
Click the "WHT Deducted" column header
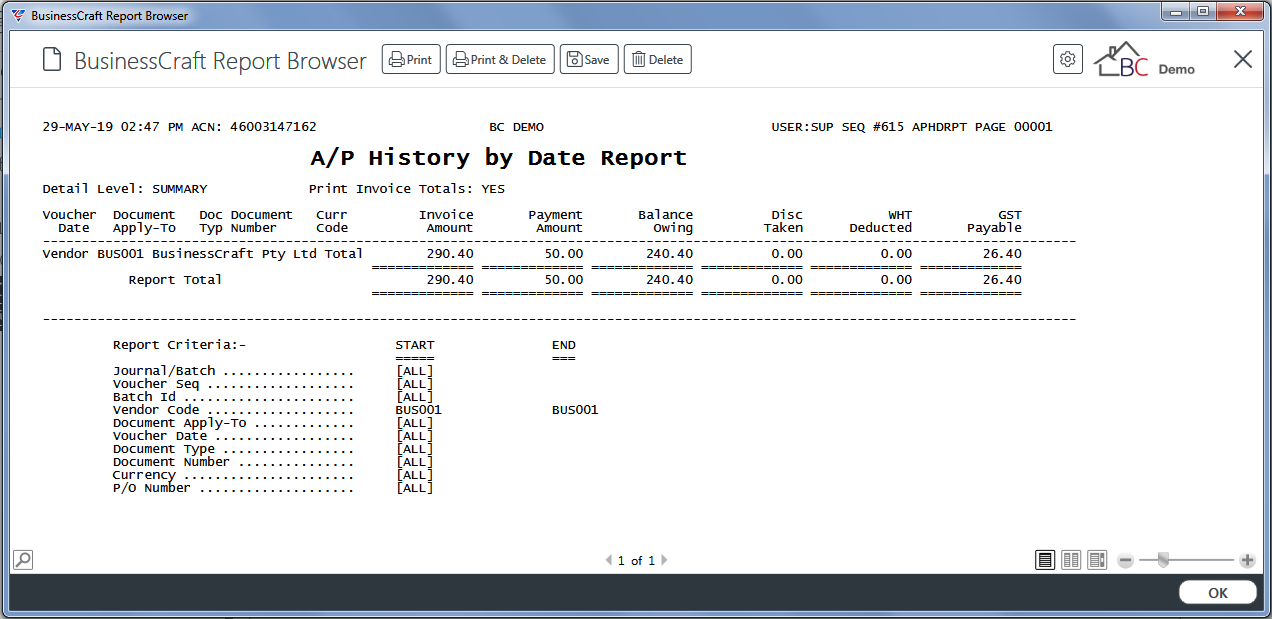[x=881, y=221]
